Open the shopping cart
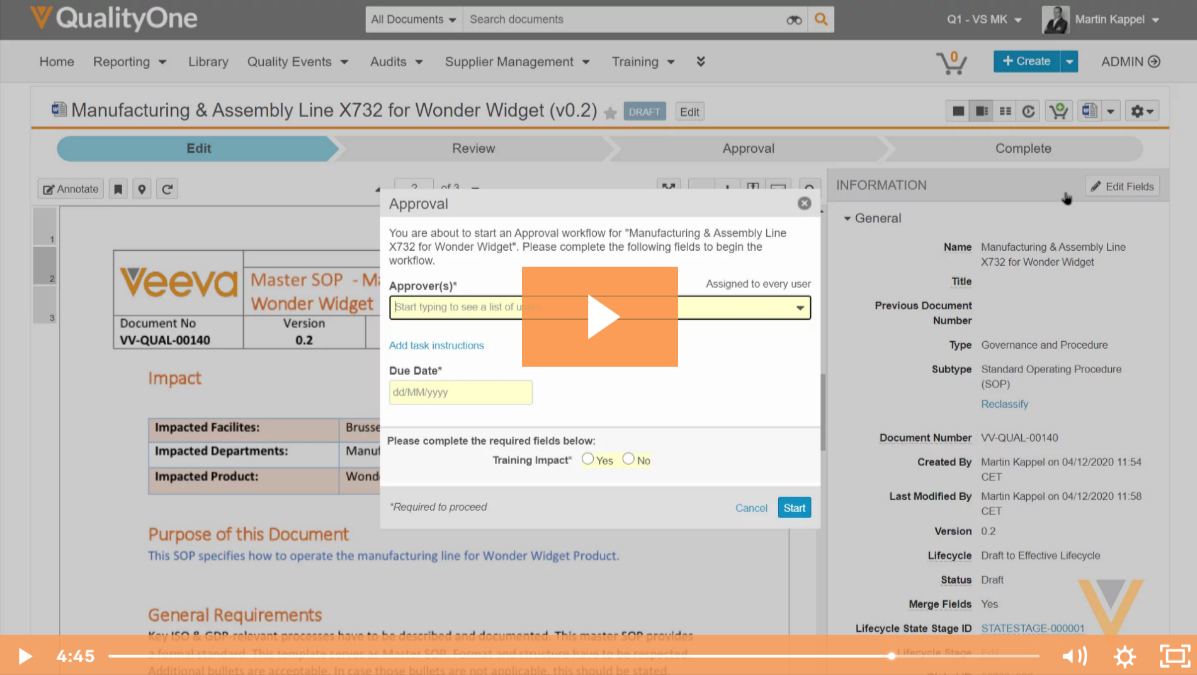 [x=951, y=61]
